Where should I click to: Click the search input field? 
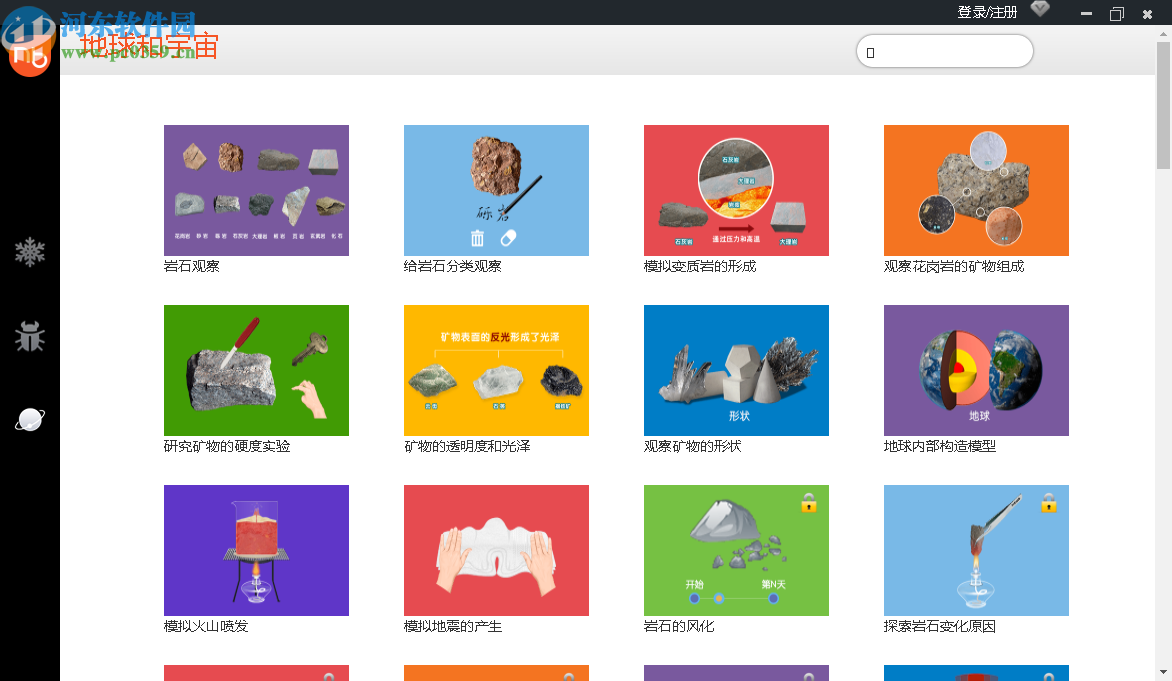pos(944,52)
